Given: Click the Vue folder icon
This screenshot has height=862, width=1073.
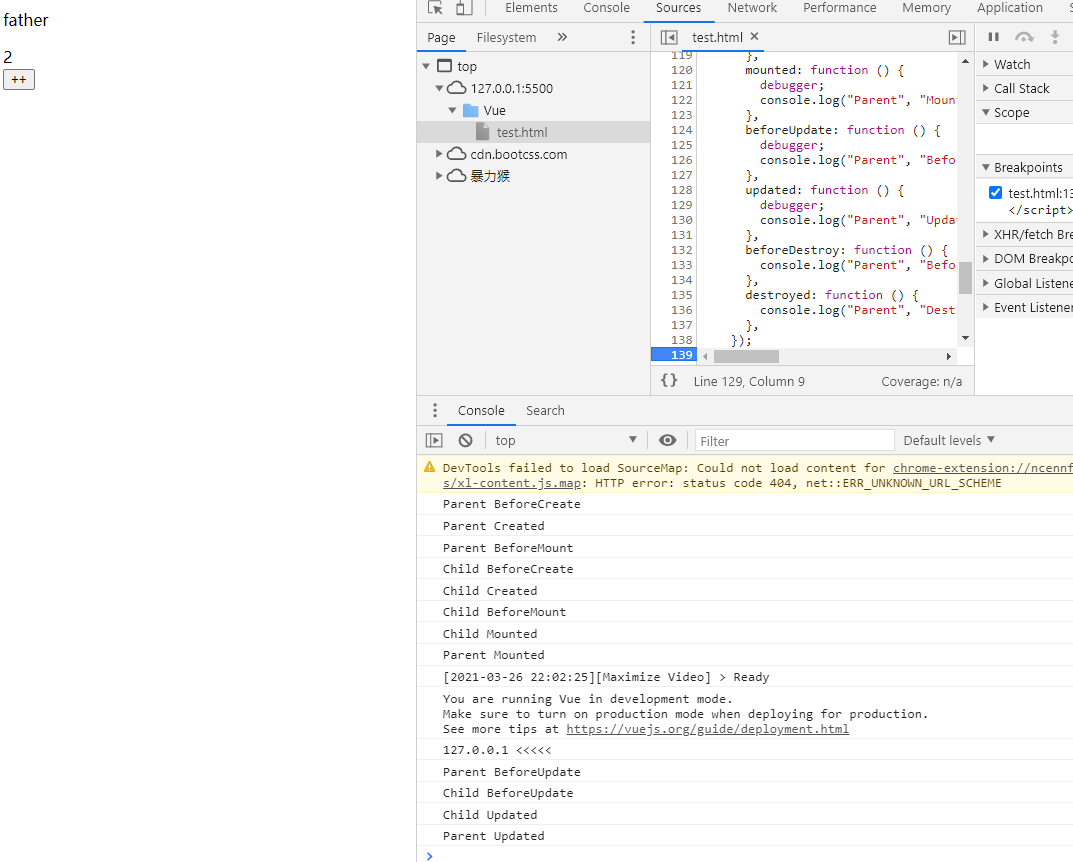Looking at the screenshot, I should [x=471, y=110].
